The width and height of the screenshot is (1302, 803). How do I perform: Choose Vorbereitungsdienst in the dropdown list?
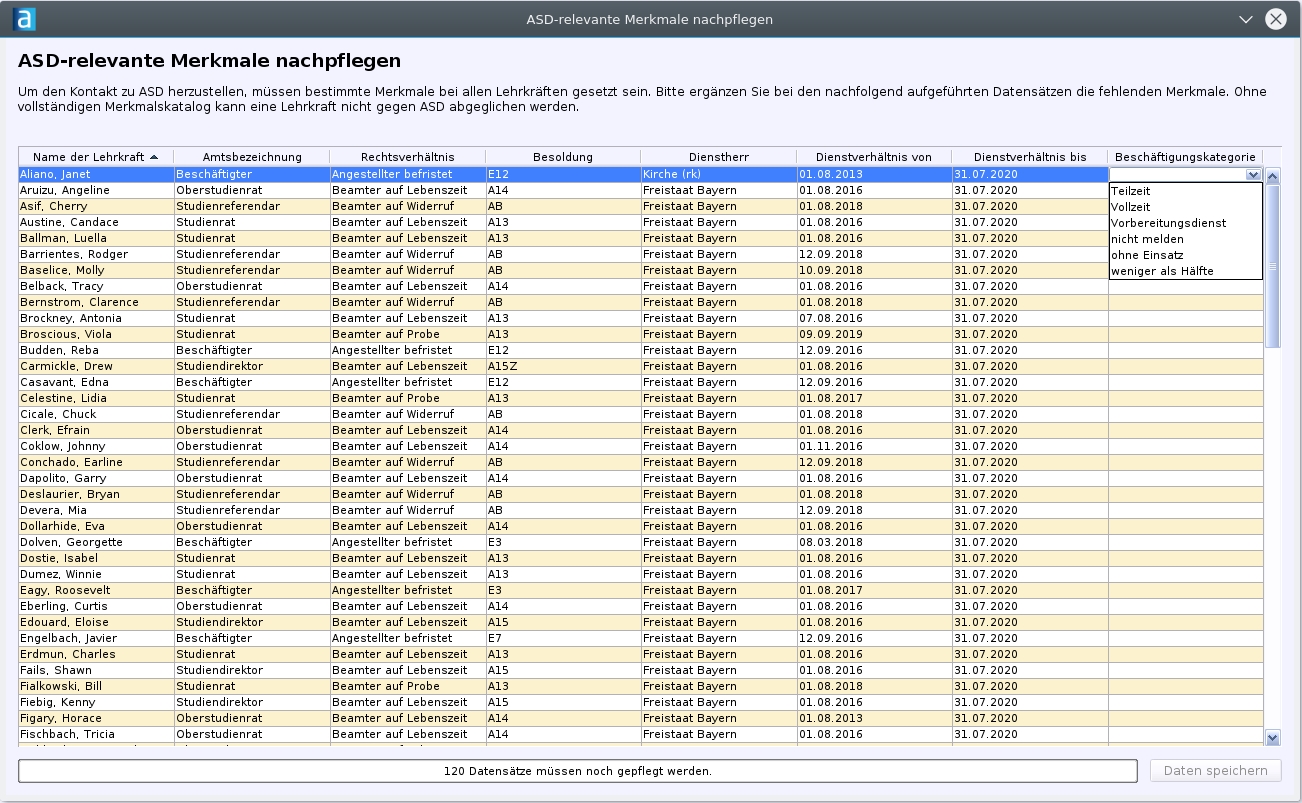[1185, 223]
